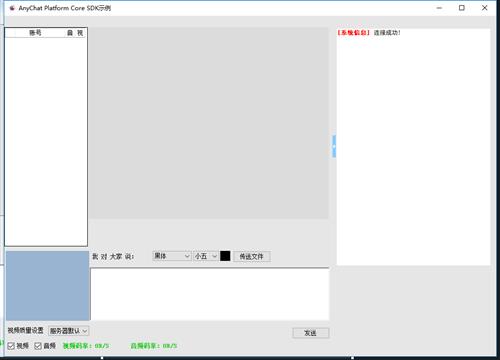Click the large gray remote video area
This screenshot has width=500, height=360.
(x=209, y=123)
